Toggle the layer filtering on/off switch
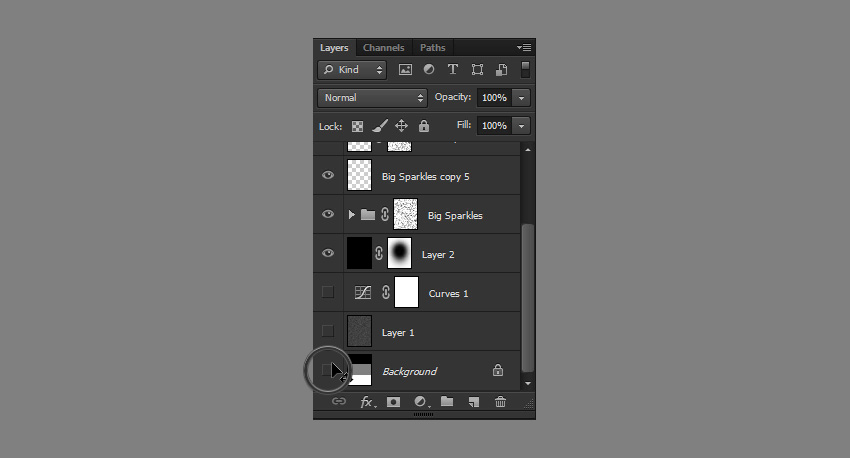Viewport: 850px width, 458px height. (x=525, y=69)
